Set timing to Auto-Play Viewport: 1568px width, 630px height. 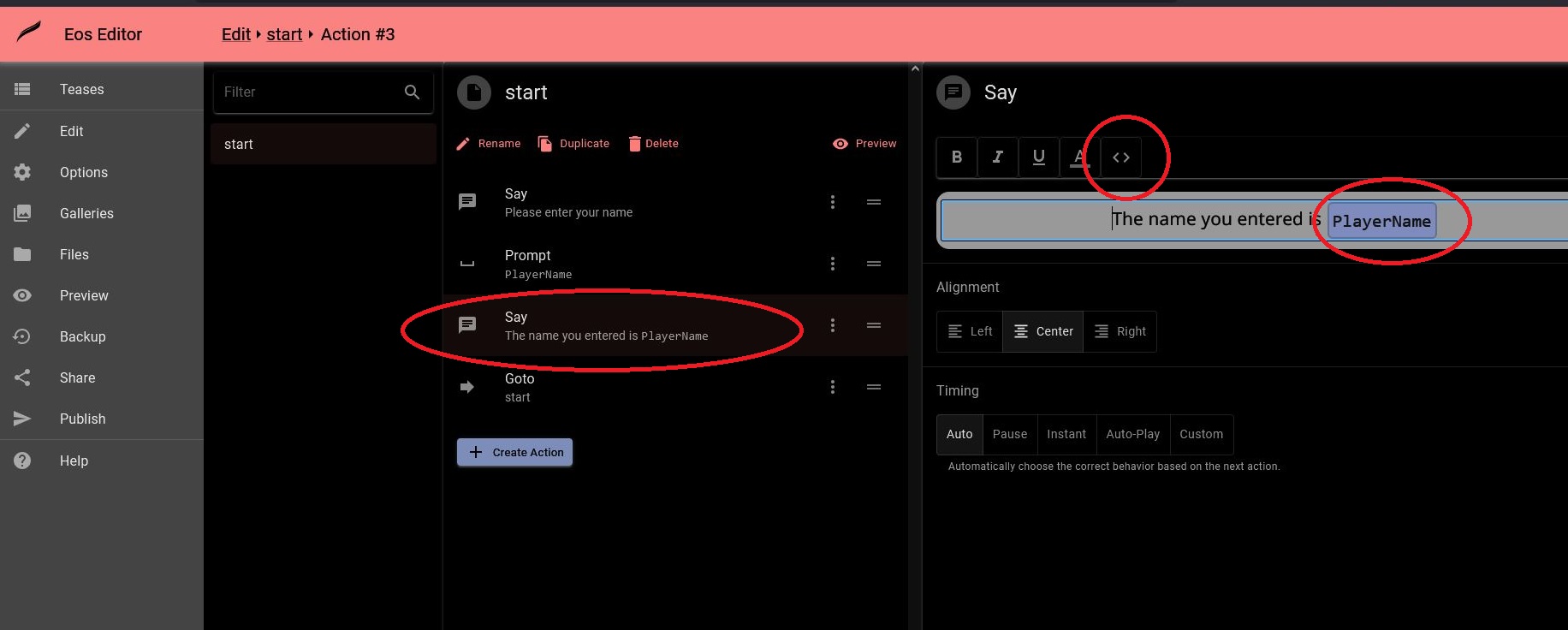(1133, 434)
